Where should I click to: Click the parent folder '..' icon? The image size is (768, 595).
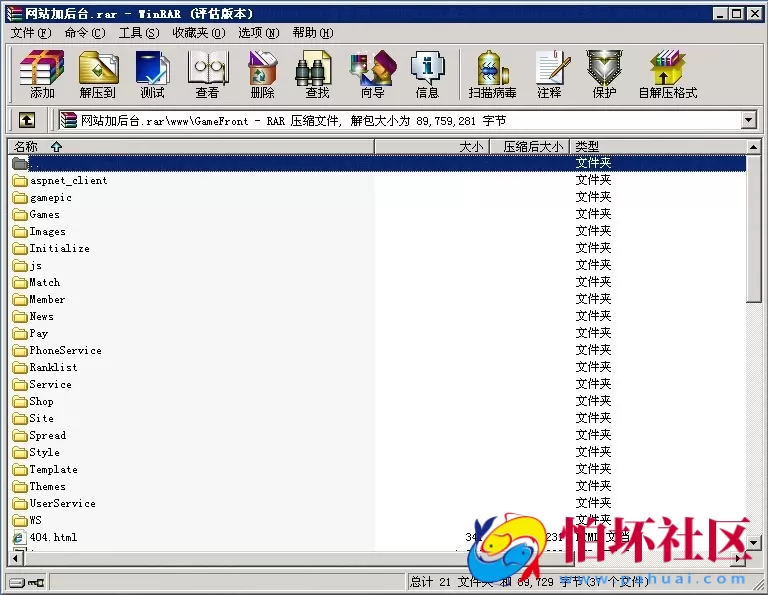tap(20, 163)
